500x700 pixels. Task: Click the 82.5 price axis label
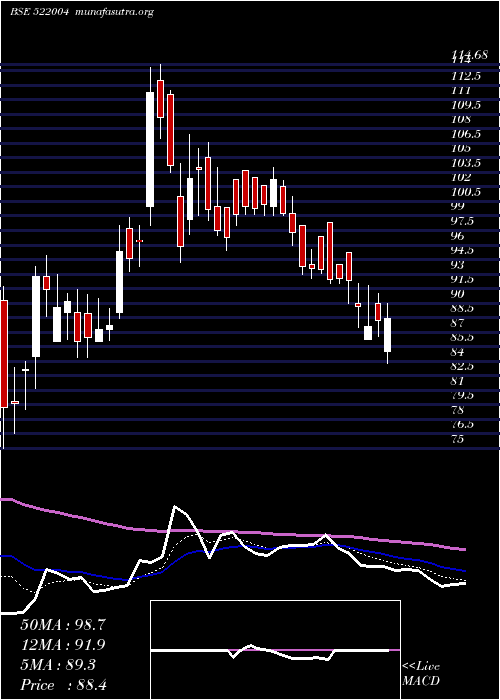pos(463,367)
